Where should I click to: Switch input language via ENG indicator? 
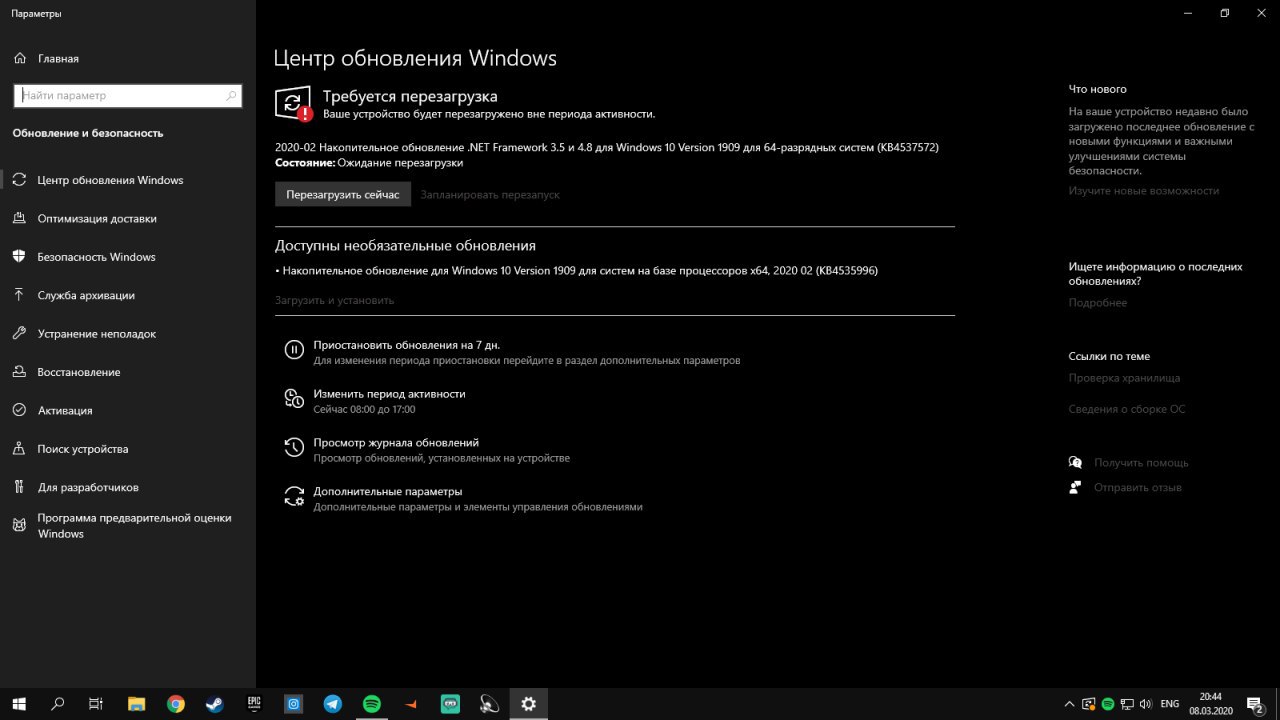1170,704
